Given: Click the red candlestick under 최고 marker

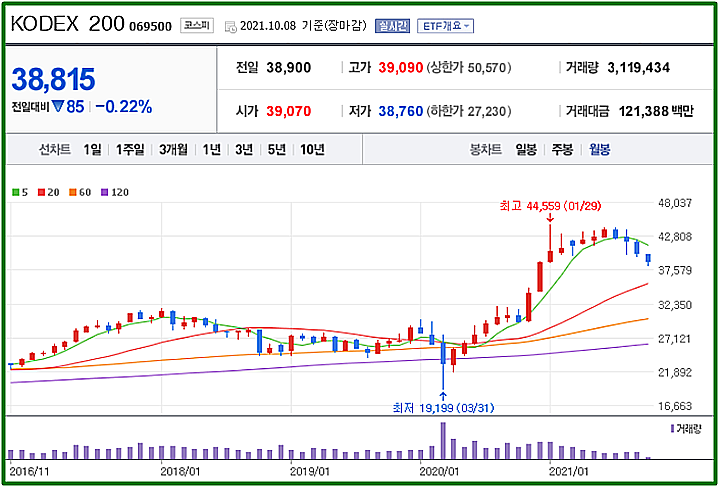Looking at the screenshot, I should pos(550,243).
